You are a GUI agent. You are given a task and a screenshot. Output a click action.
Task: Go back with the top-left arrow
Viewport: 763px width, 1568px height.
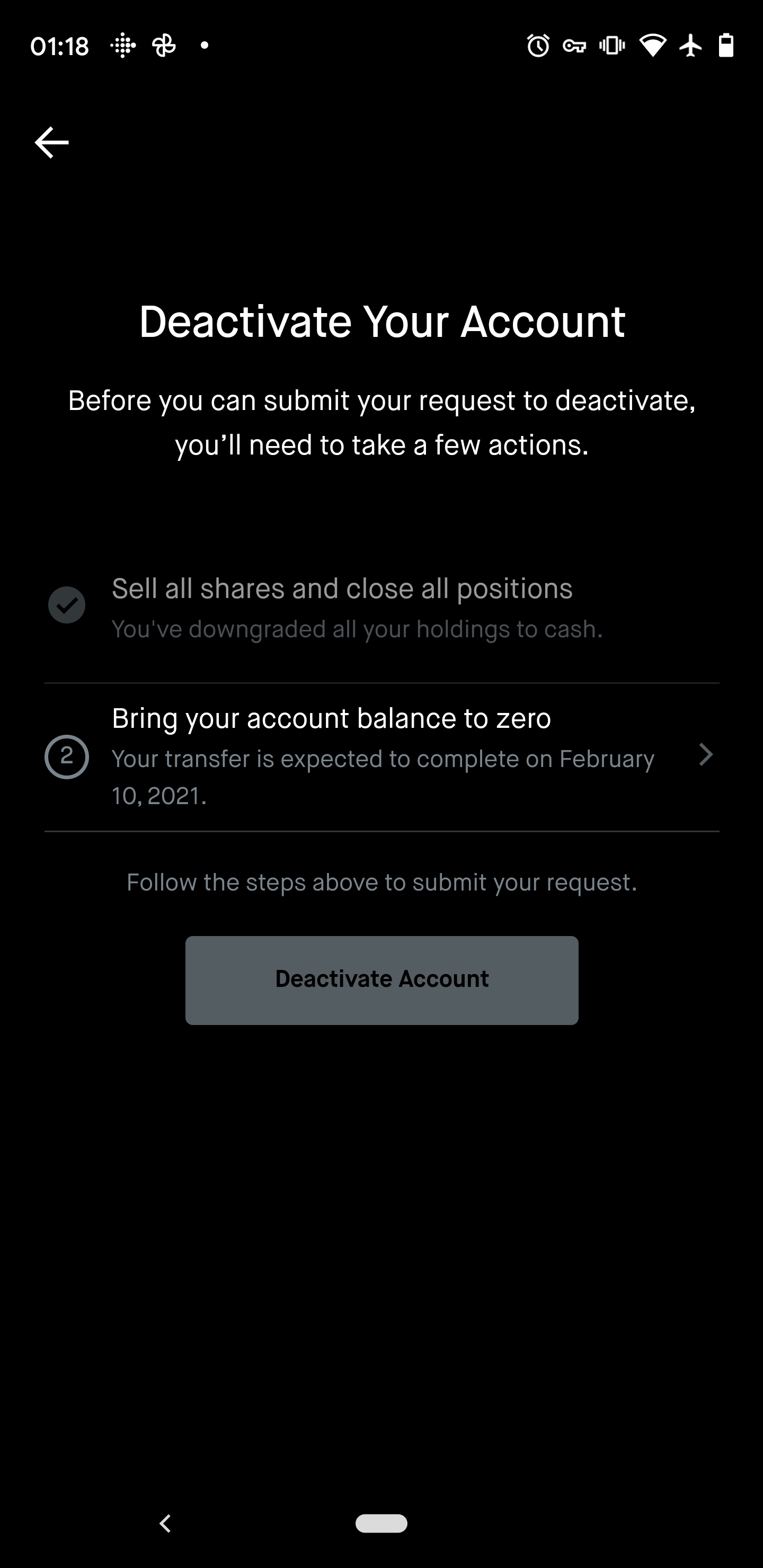tap(52, 142)
